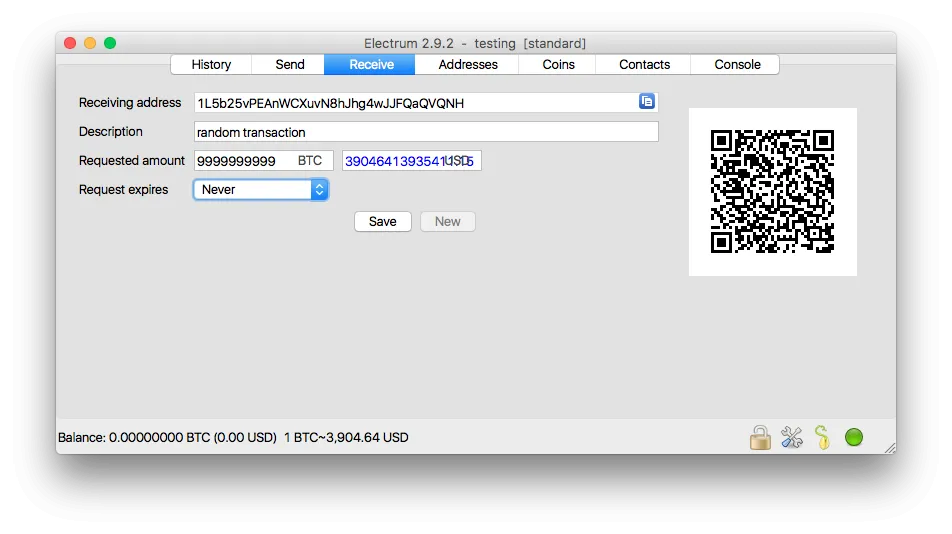Switch to the Send tab
This screenshot has width=952, height=534.
tap(290, 64)
